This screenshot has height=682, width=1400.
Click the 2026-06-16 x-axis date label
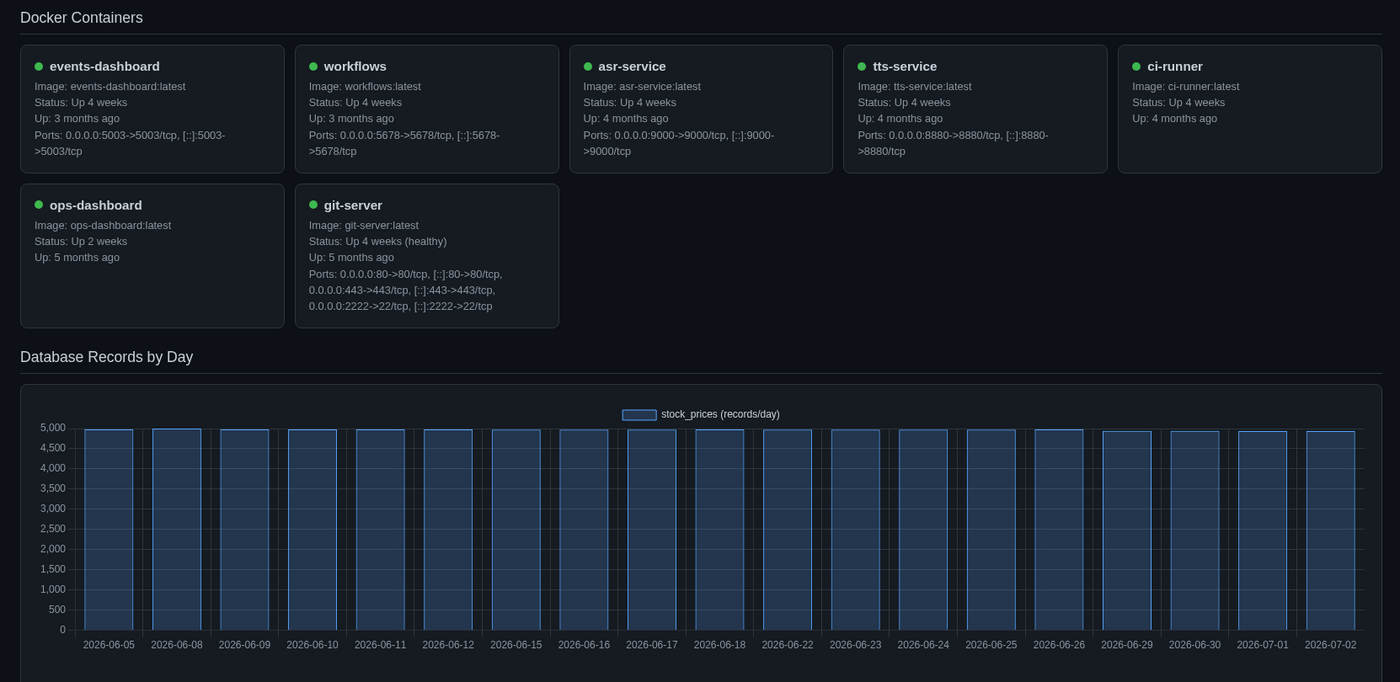584,645
